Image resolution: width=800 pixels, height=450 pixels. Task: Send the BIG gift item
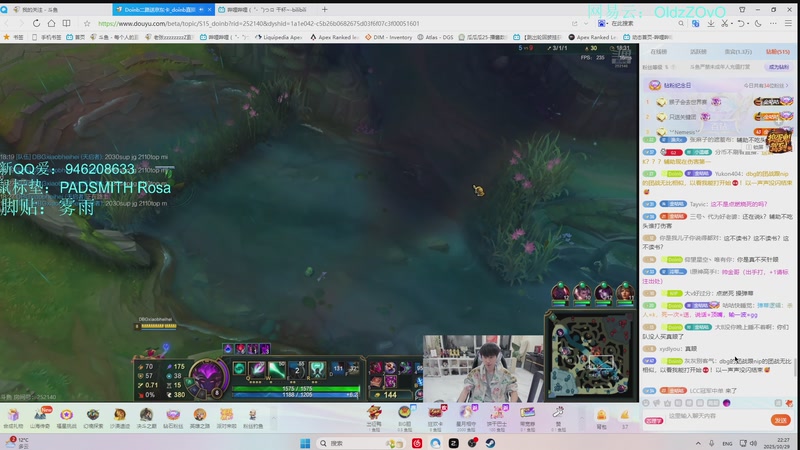point(405,418)
